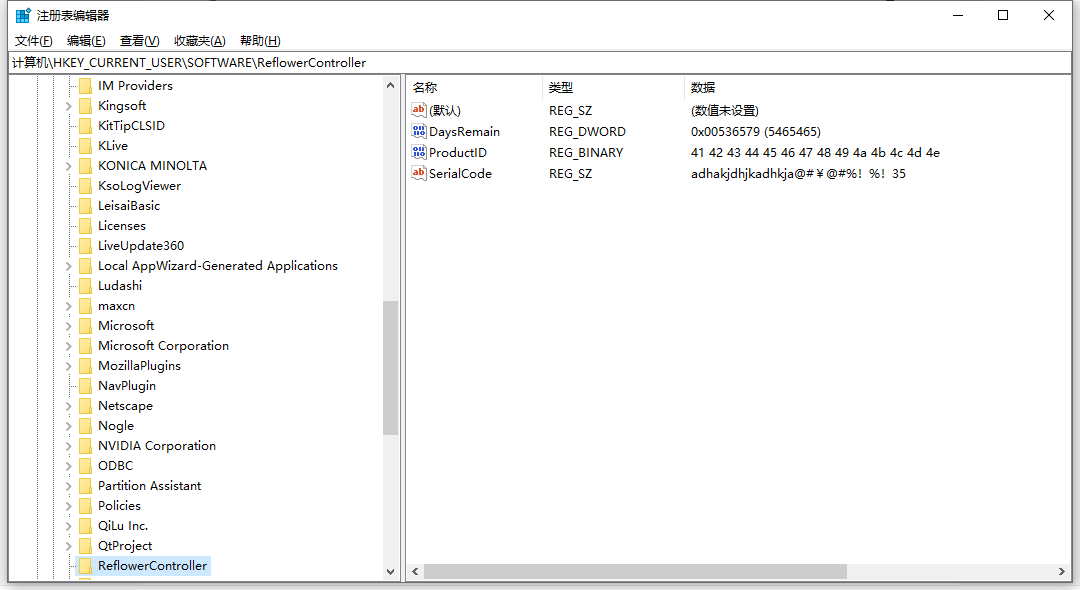Click the folder icon of ReflowerController
This screenshot has height=590, width=1080.
pyautogui.click(x=85, y=565)
